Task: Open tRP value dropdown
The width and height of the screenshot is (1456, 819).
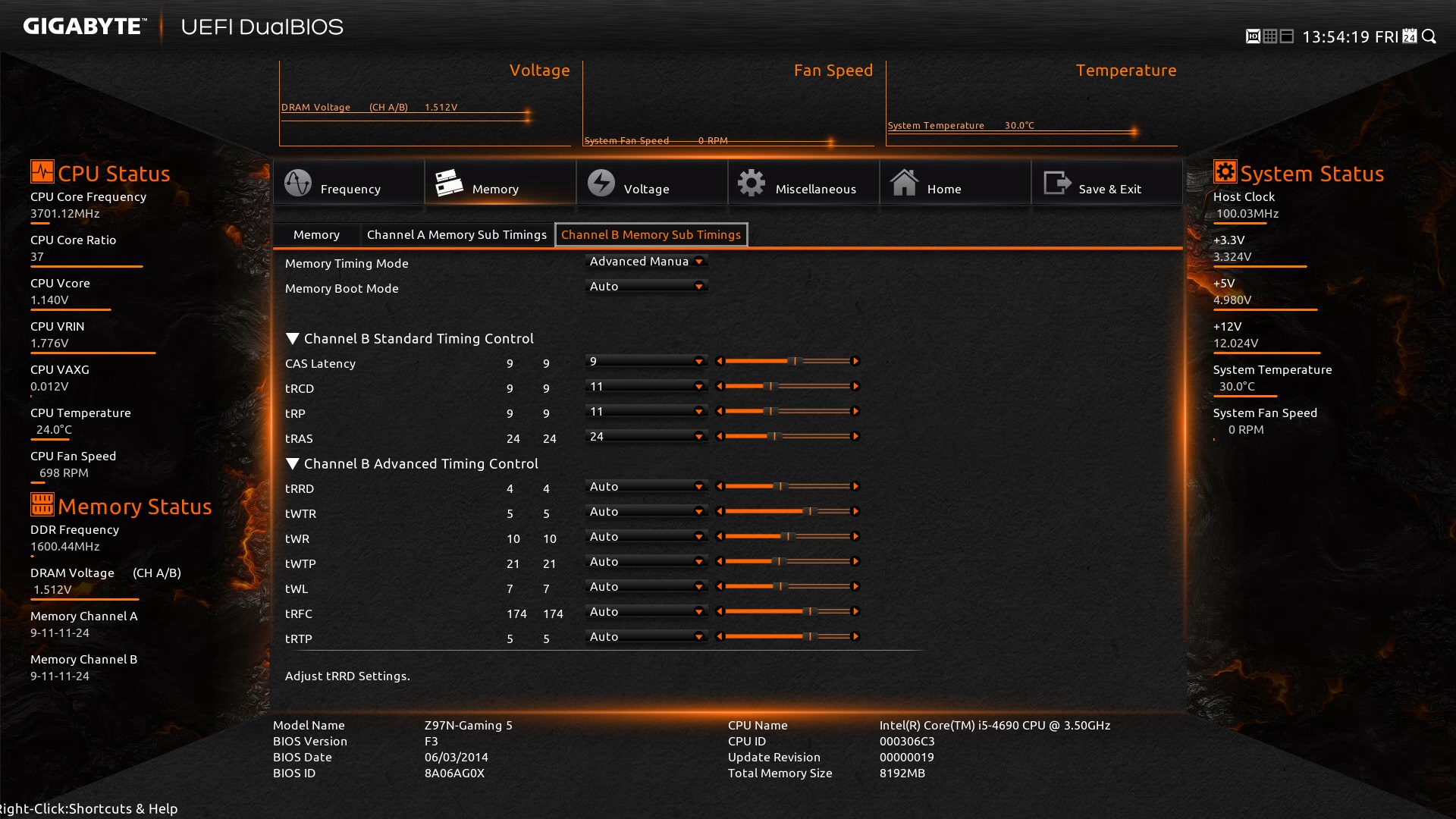Action: [646, 411]
